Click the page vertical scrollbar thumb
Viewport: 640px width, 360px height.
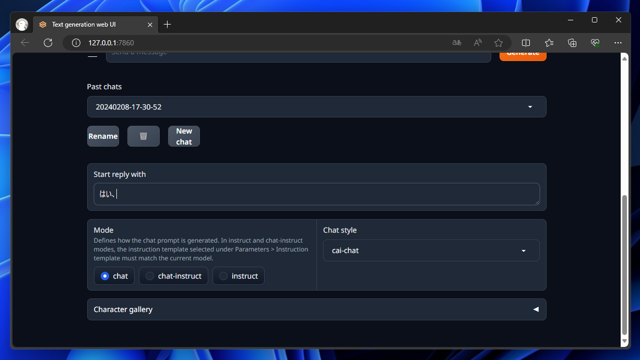pos(624,264)
